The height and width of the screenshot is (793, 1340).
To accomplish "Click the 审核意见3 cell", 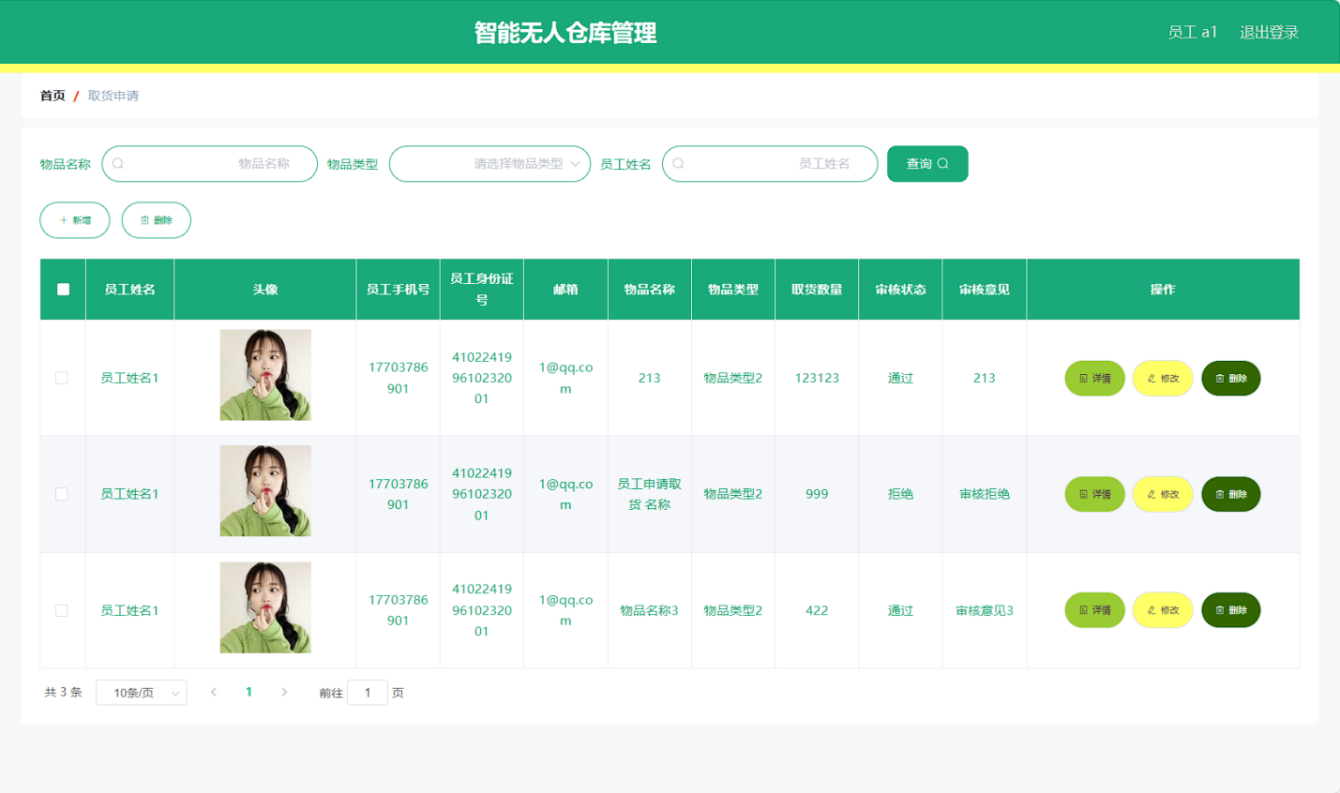I will [x=984, y=610].
